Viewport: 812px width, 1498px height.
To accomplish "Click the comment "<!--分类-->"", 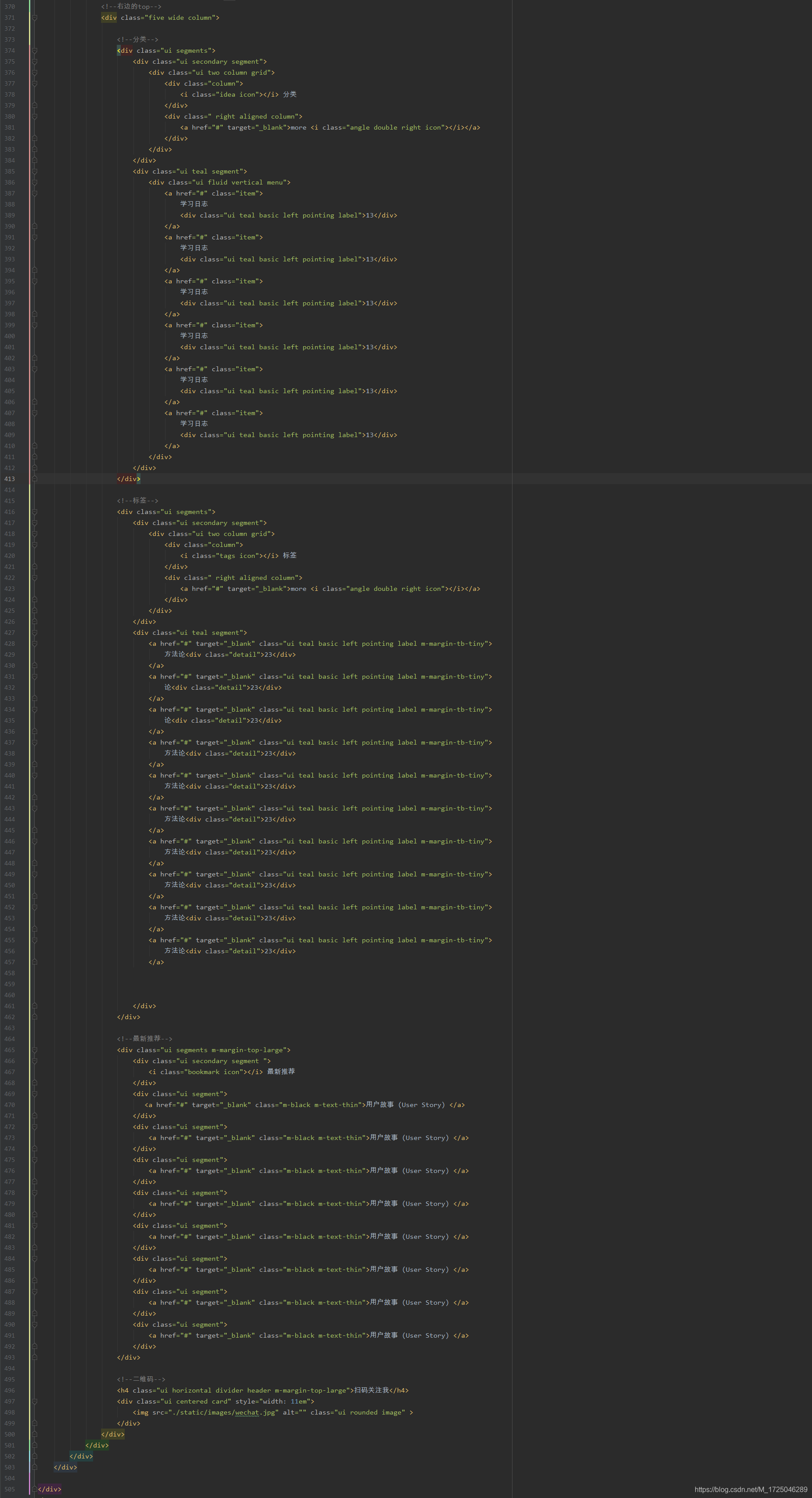I will (138, 40).
